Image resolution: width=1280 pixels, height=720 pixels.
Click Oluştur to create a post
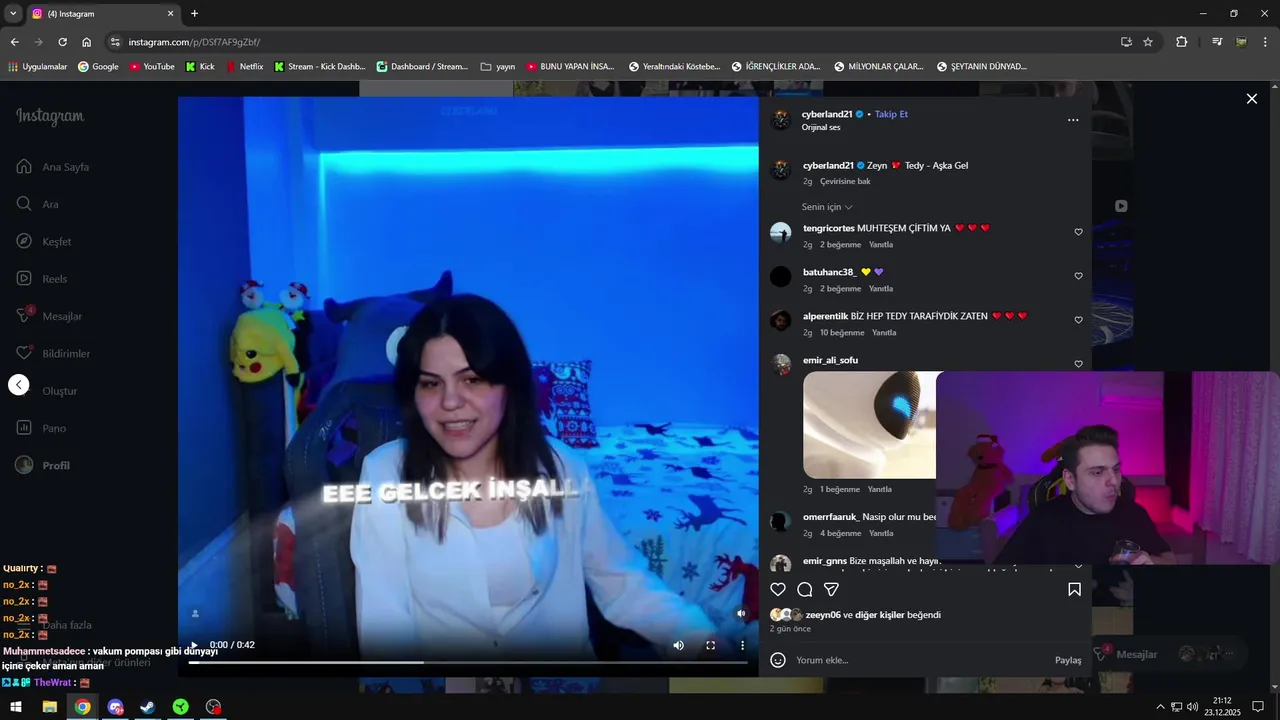pyautogui.click(x=59, y=391)
